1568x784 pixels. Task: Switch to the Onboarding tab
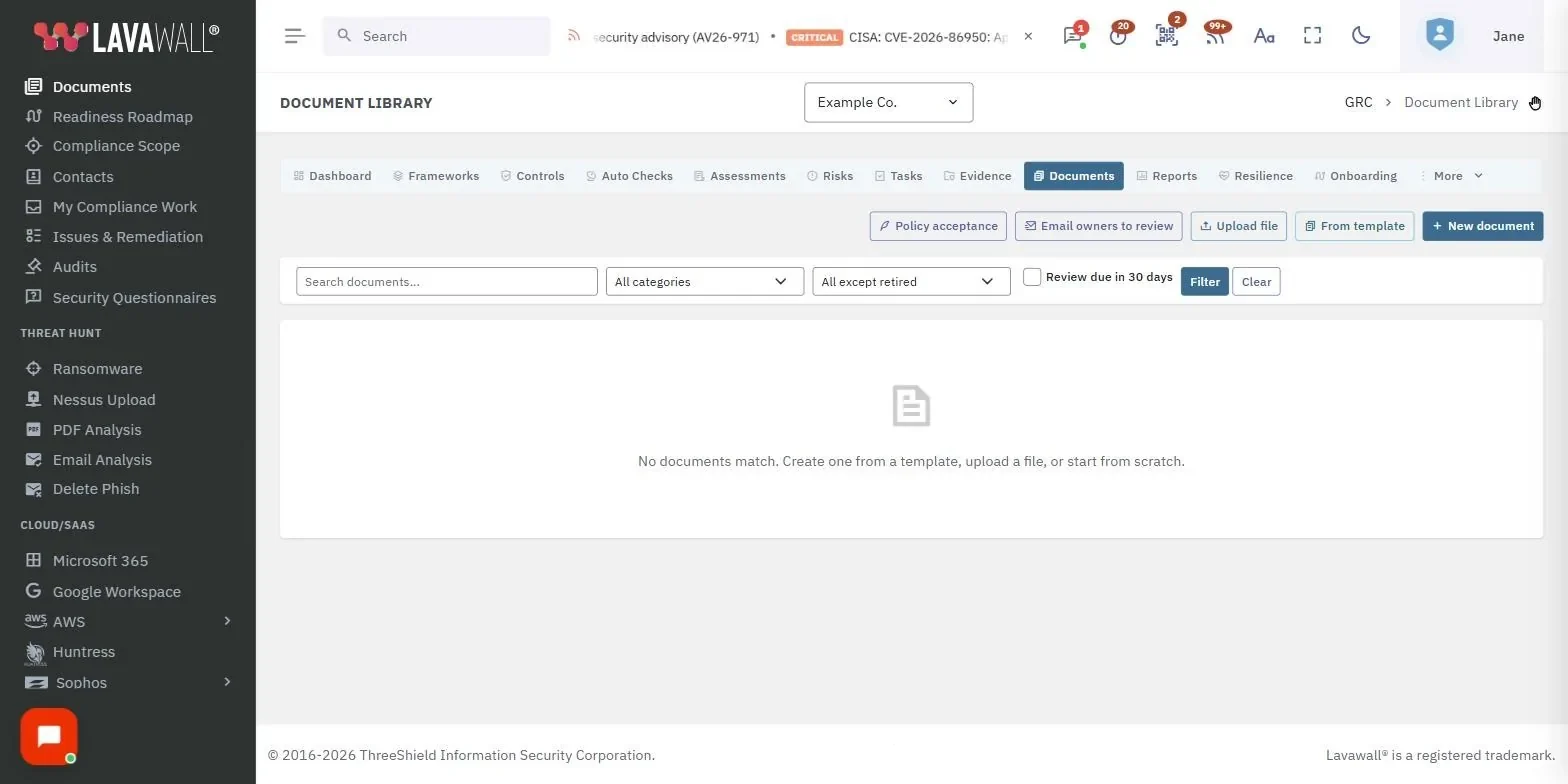pyautogui.click(x=1355, y=176)
